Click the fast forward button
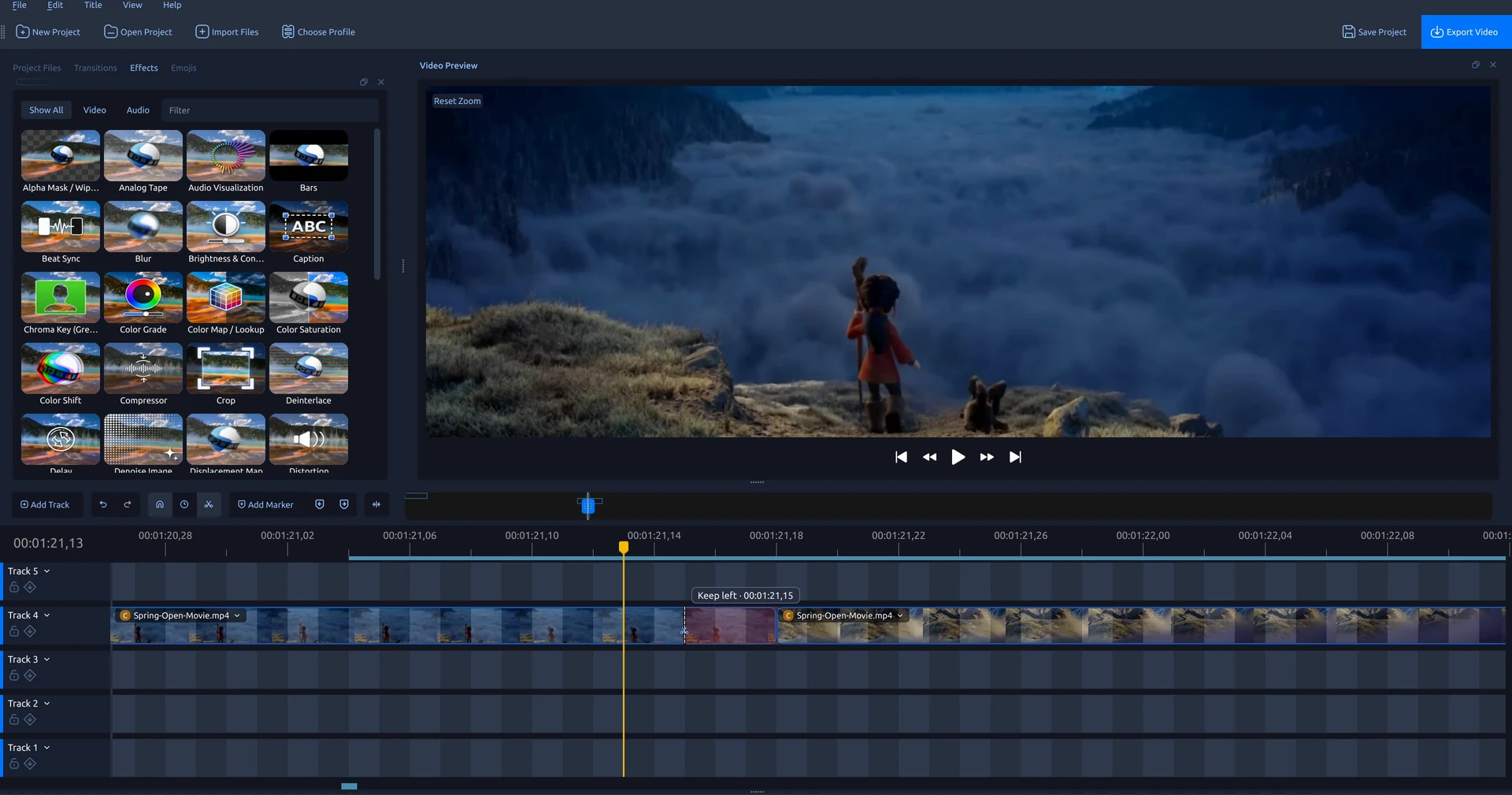Image resolution: width=1512 pixels, height=795 pixels. tap(987, 457)
